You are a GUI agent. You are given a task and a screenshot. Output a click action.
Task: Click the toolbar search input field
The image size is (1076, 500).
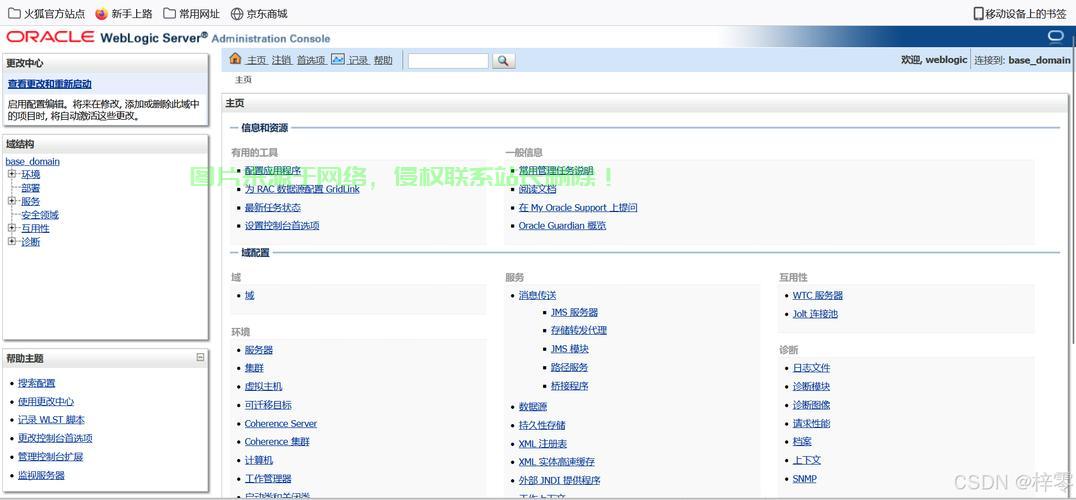point(448,61)
